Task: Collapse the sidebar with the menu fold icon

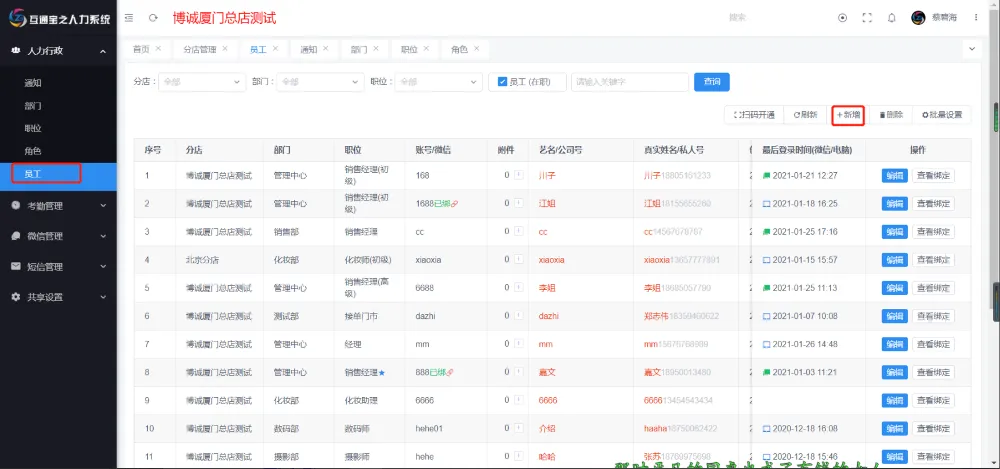Action: (x=129, y=18)
